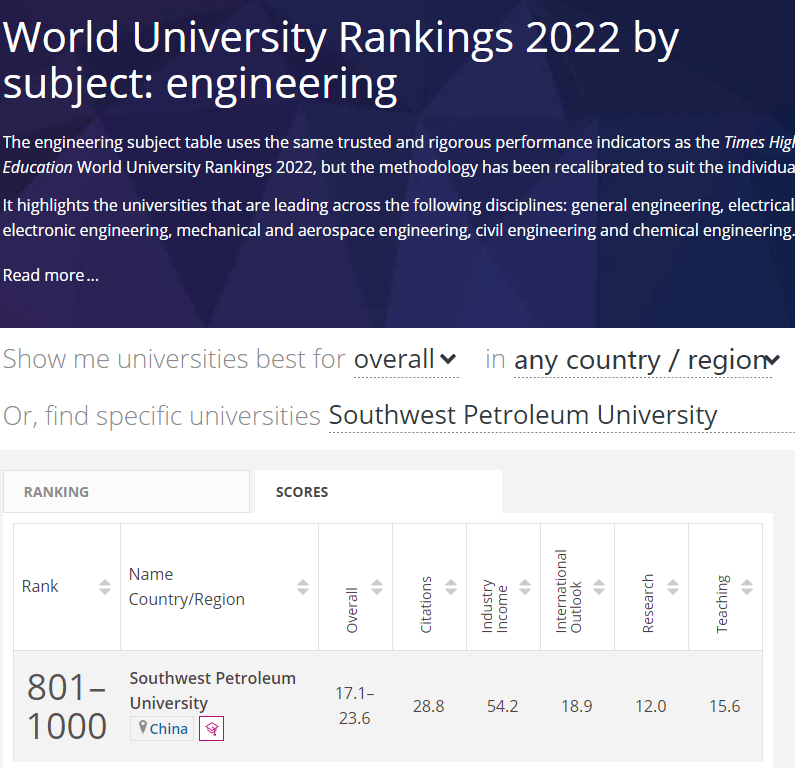
Task: Sort table by Rank column arrows
Action: pos(105,587)
